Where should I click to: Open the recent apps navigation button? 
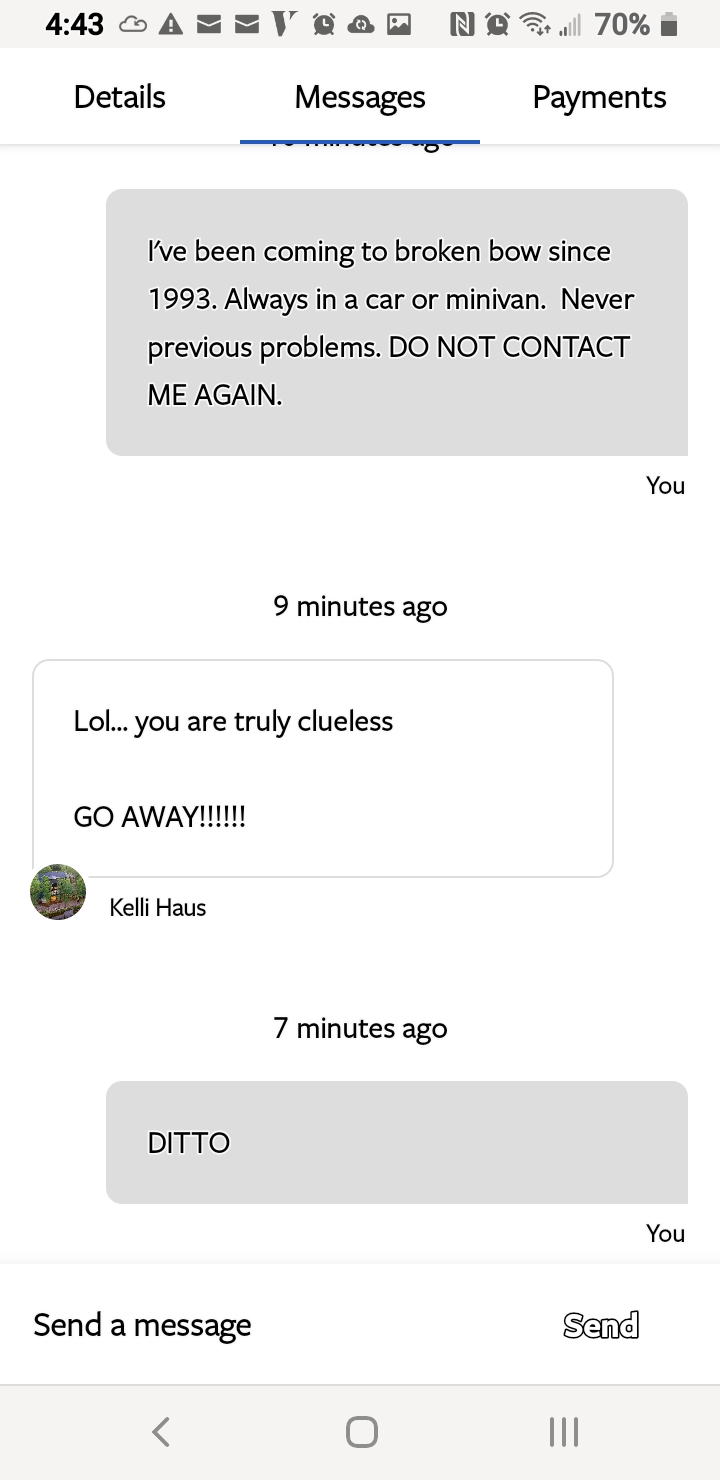pyautogui.click(x=563, y=1432)
